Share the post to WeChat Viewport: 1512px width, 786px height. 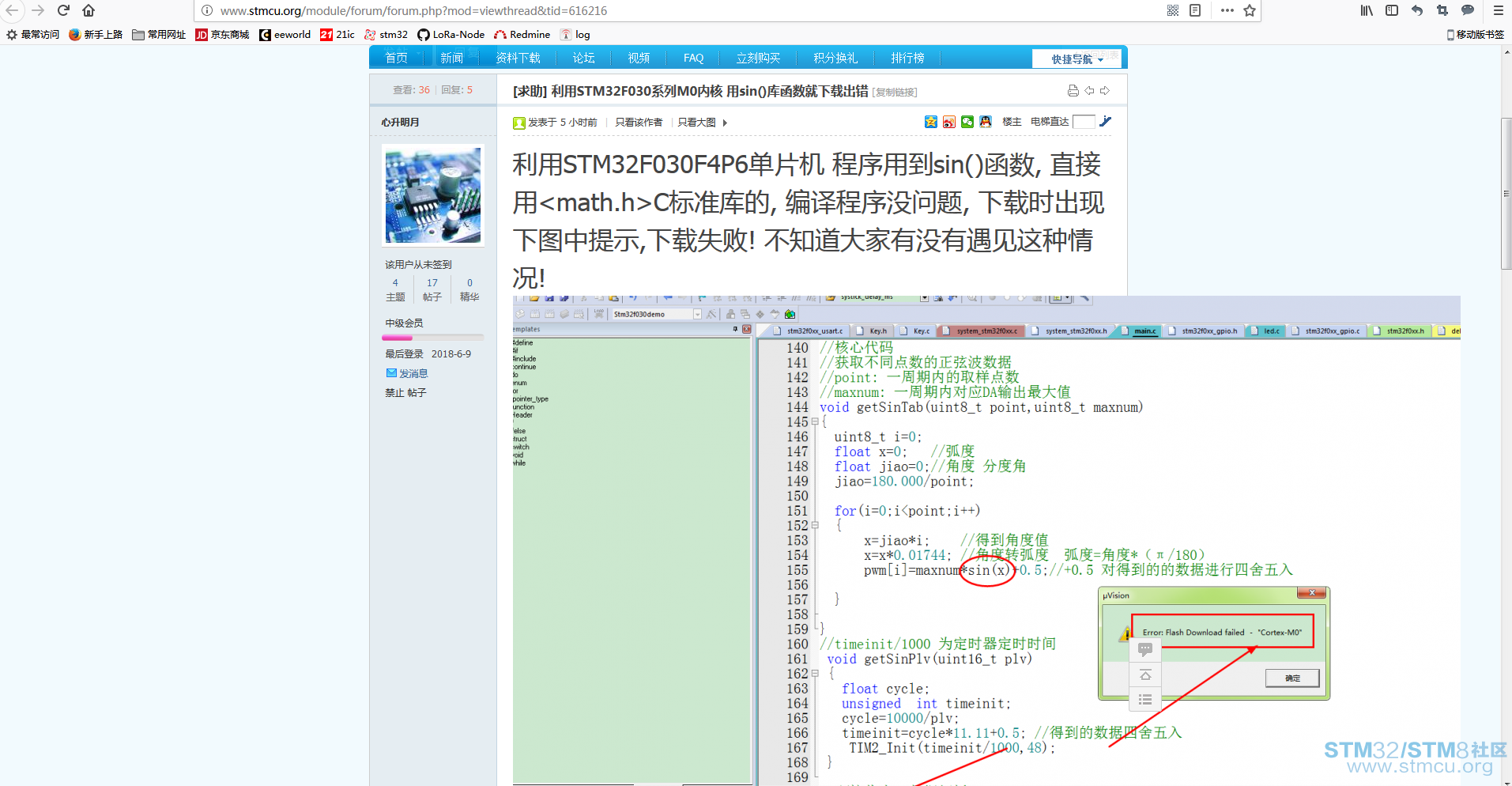(967, 122)
